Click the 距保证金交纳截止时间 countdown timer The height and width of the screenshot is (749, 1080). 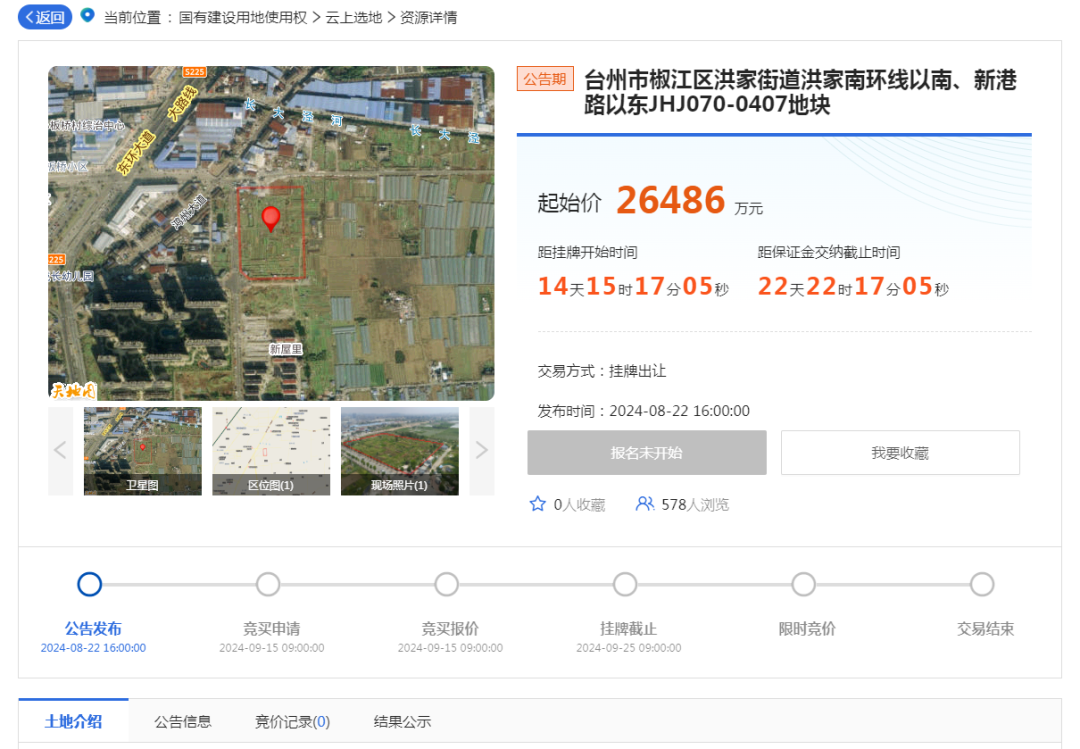pyautogui.click(x=853, y=287)
